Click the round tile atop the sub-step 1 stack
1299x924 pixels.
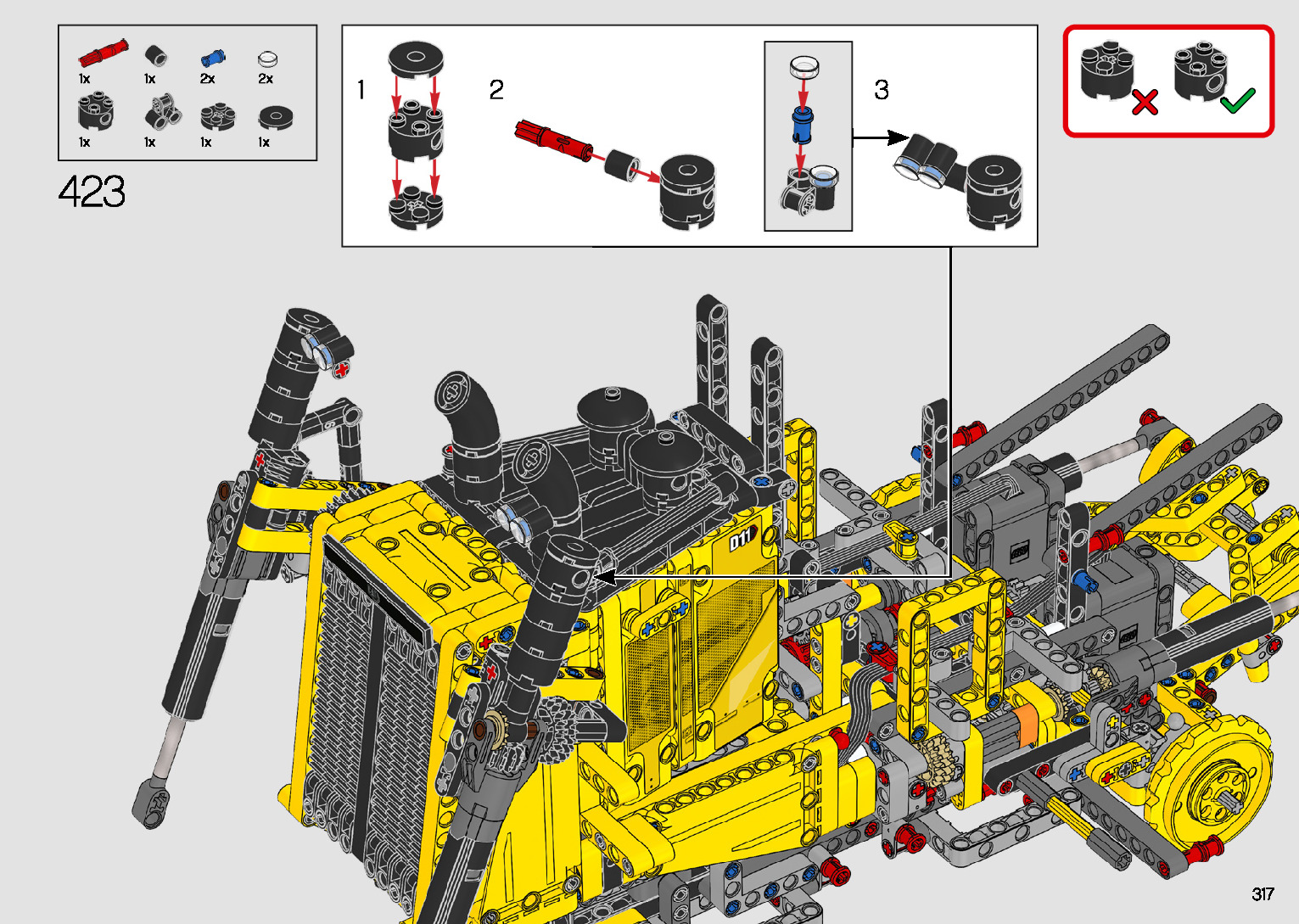[x=416, y=59]
